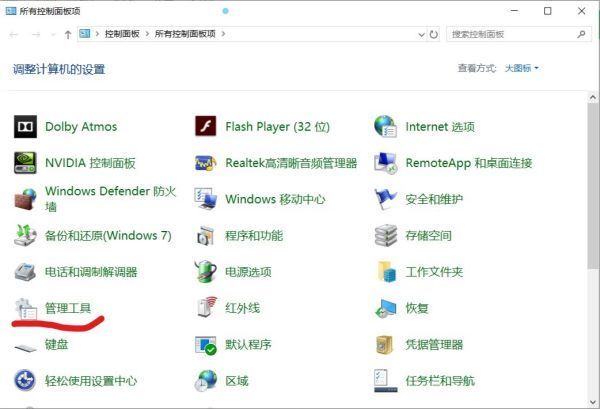600x409 pixels.
Task: Go up one level with Up arrow
Action: pos(68,35)
